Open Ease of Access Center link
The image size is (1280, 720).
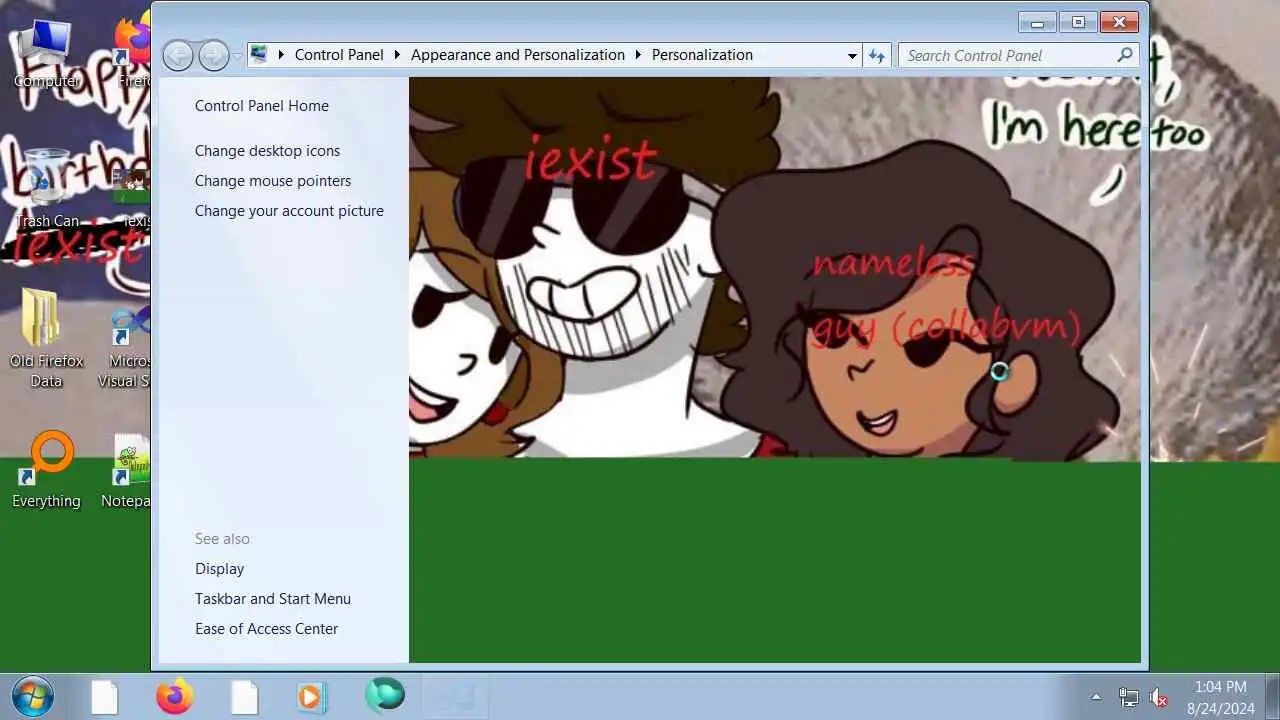(266, 629)
